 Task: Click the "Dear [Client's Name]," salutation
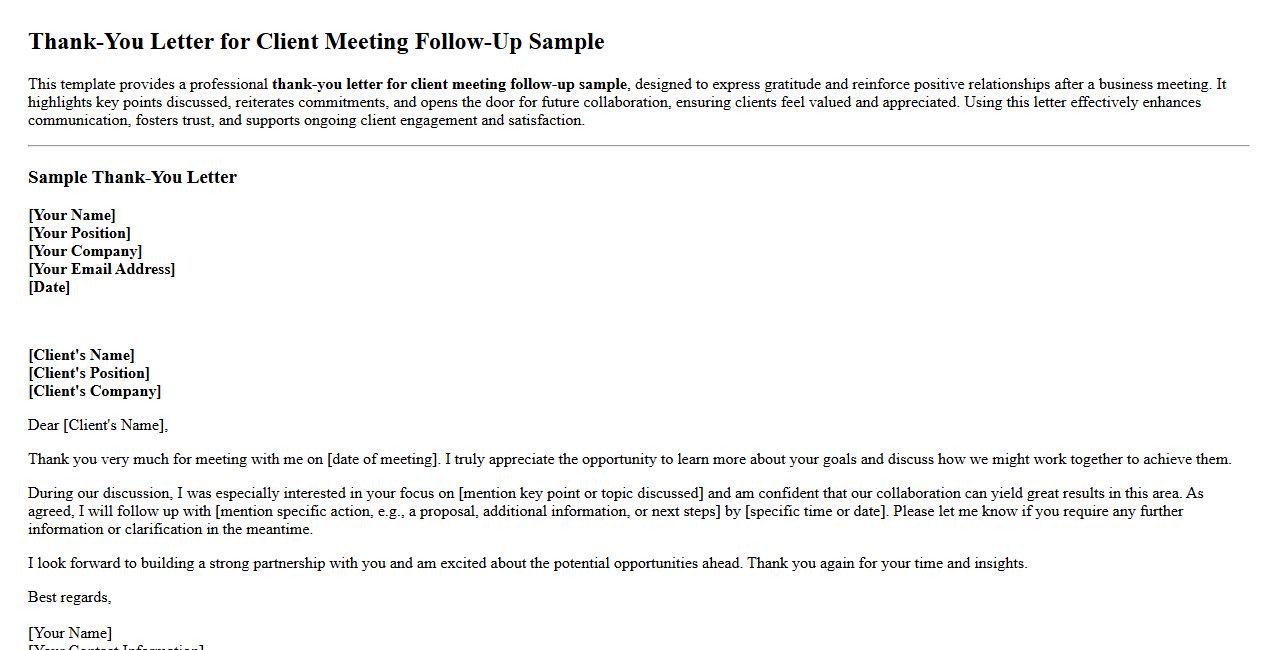98,425
